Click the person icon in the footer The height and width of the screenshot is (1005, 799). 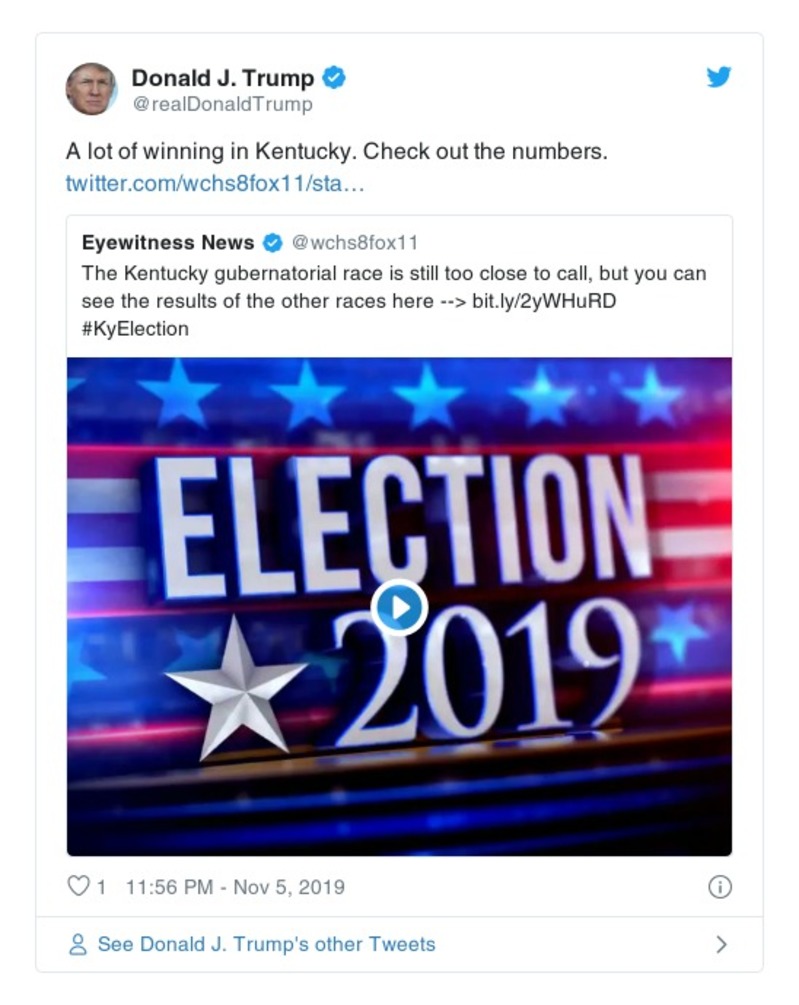pos(77,945)
